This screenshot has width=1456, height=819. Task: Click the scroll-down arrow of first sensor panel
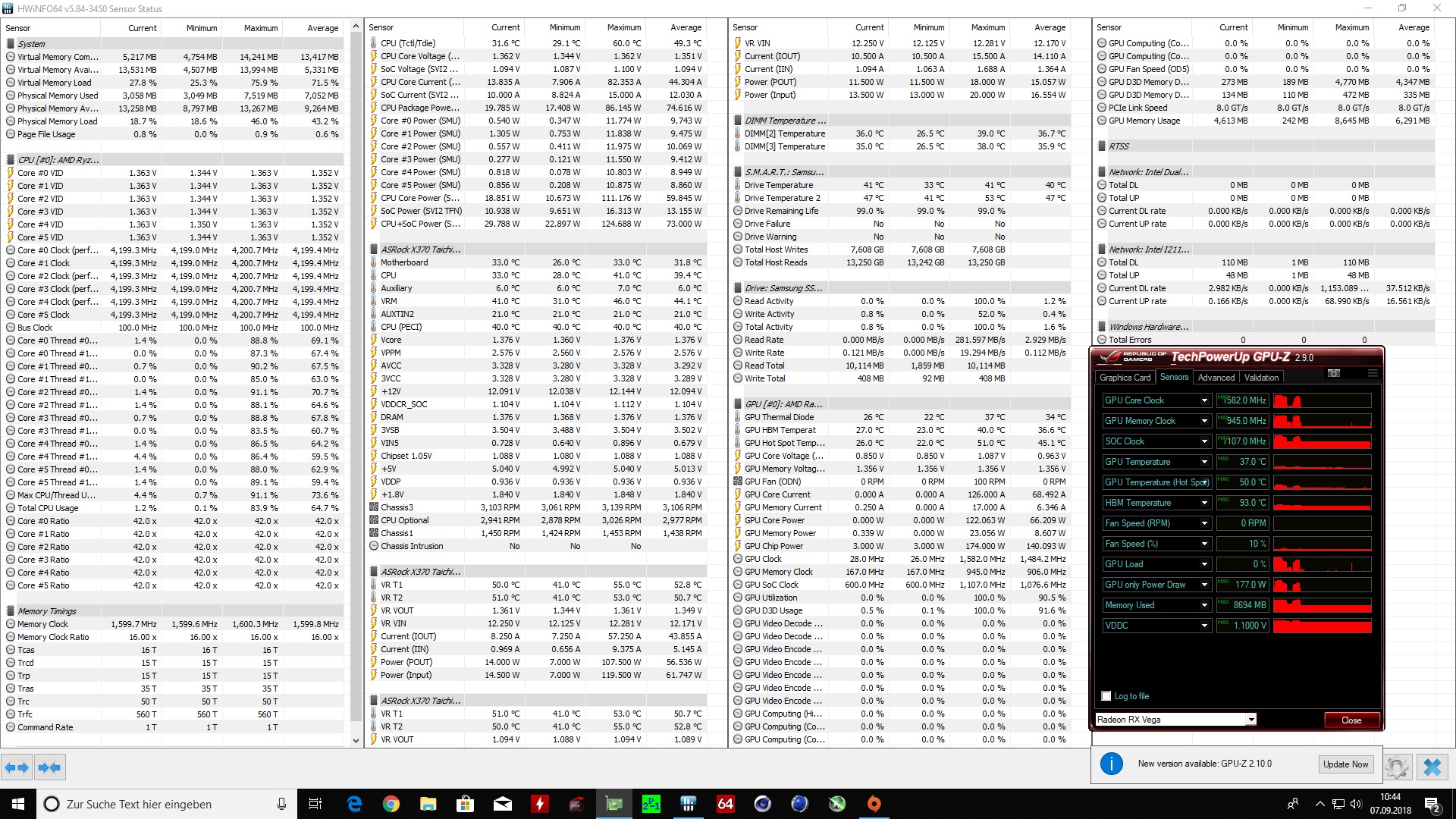[356, 740]
